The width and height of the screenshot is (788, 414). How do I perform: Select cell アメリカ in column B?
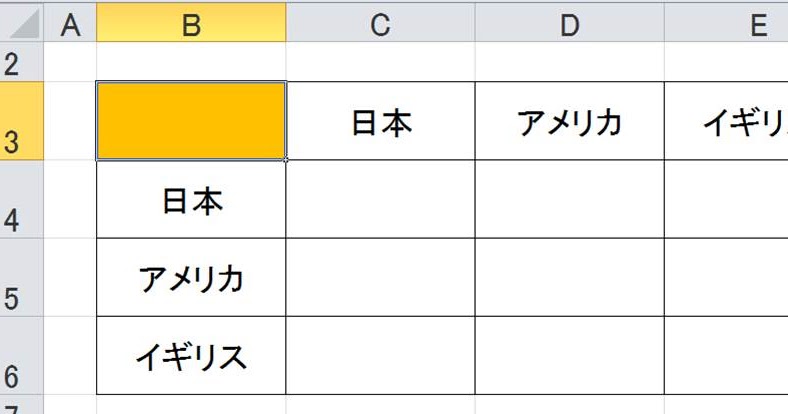pyautogui.click(x=191, y=277)
